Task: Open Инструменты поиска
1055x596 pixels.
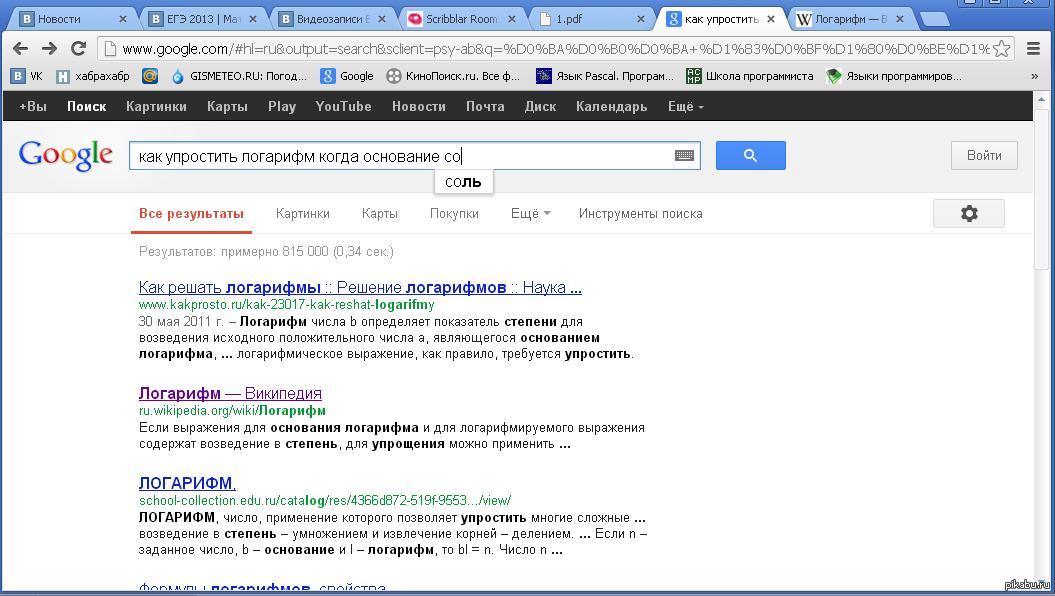Action: 641,214
